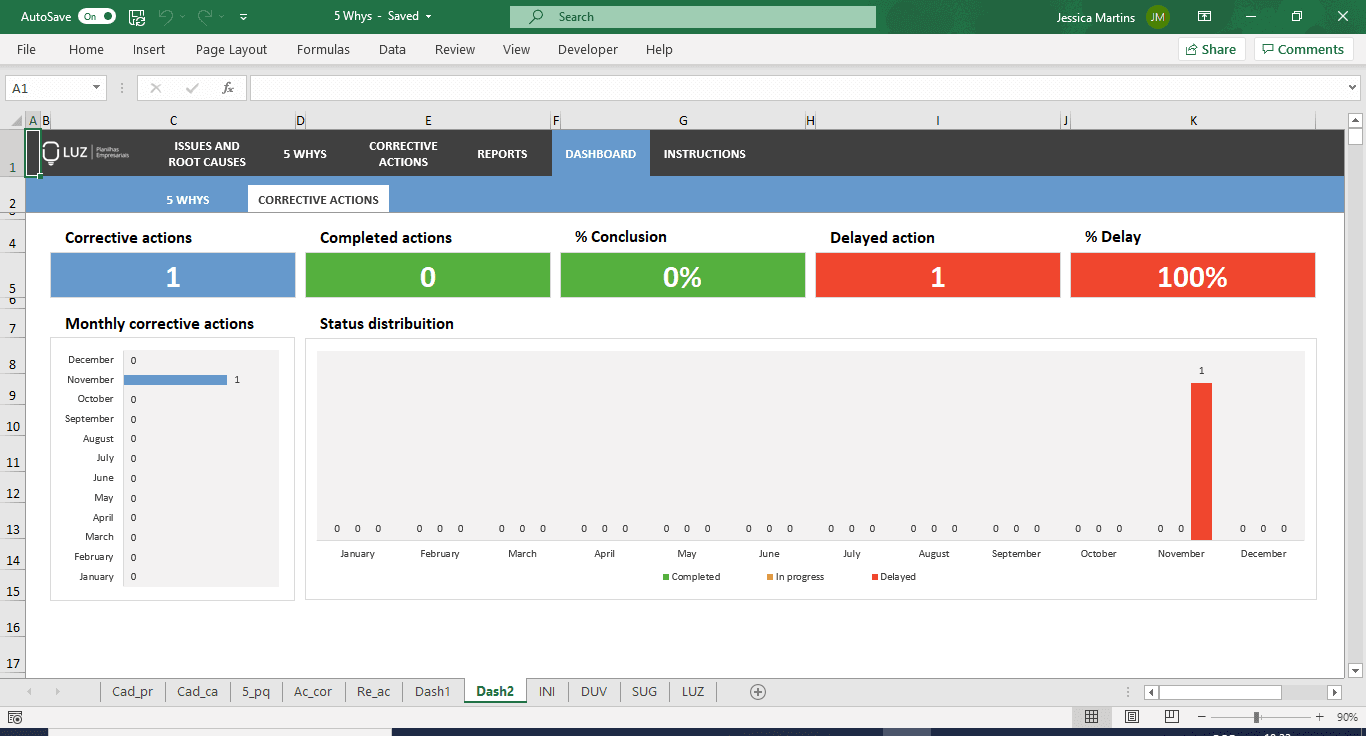Screen dimensions: 1366x736
Task: Go to Instructions navigation button
Action: (x=704, y=154)
